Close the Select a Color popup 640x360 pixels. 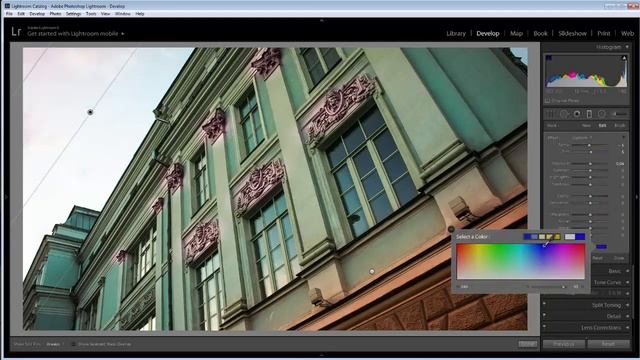coord(451,229)
